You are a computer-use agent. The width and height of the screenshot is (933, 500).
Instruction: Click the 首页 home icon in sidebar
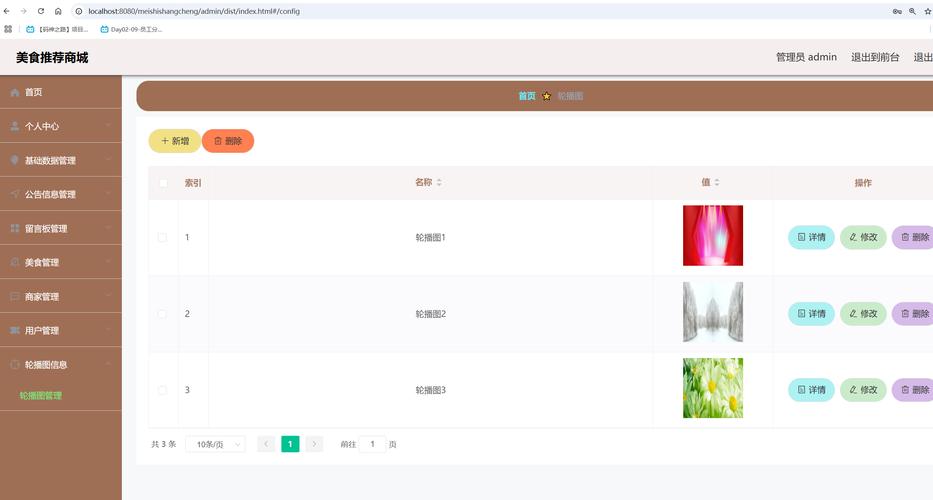(x=15, y=92)
